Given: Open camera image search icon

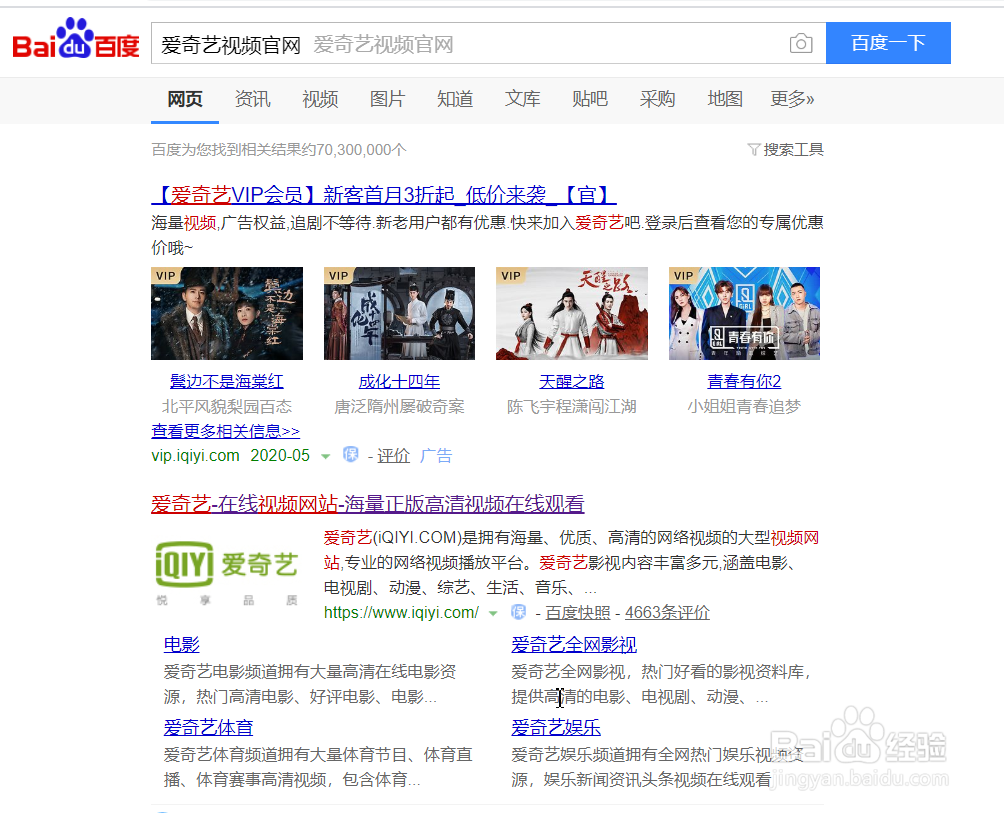Looking at the screenshot, I should click(800, 44).
